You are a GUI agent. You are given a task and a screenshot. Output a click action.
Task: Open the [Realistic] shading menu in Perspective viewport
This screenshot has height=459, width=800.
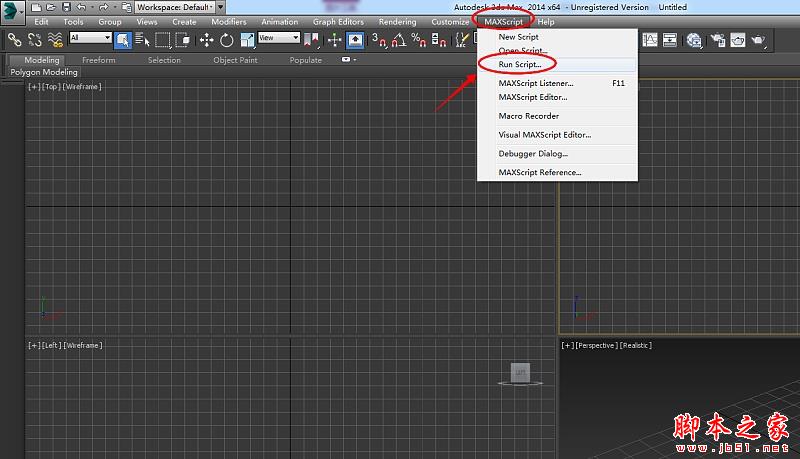click(635, 345)
